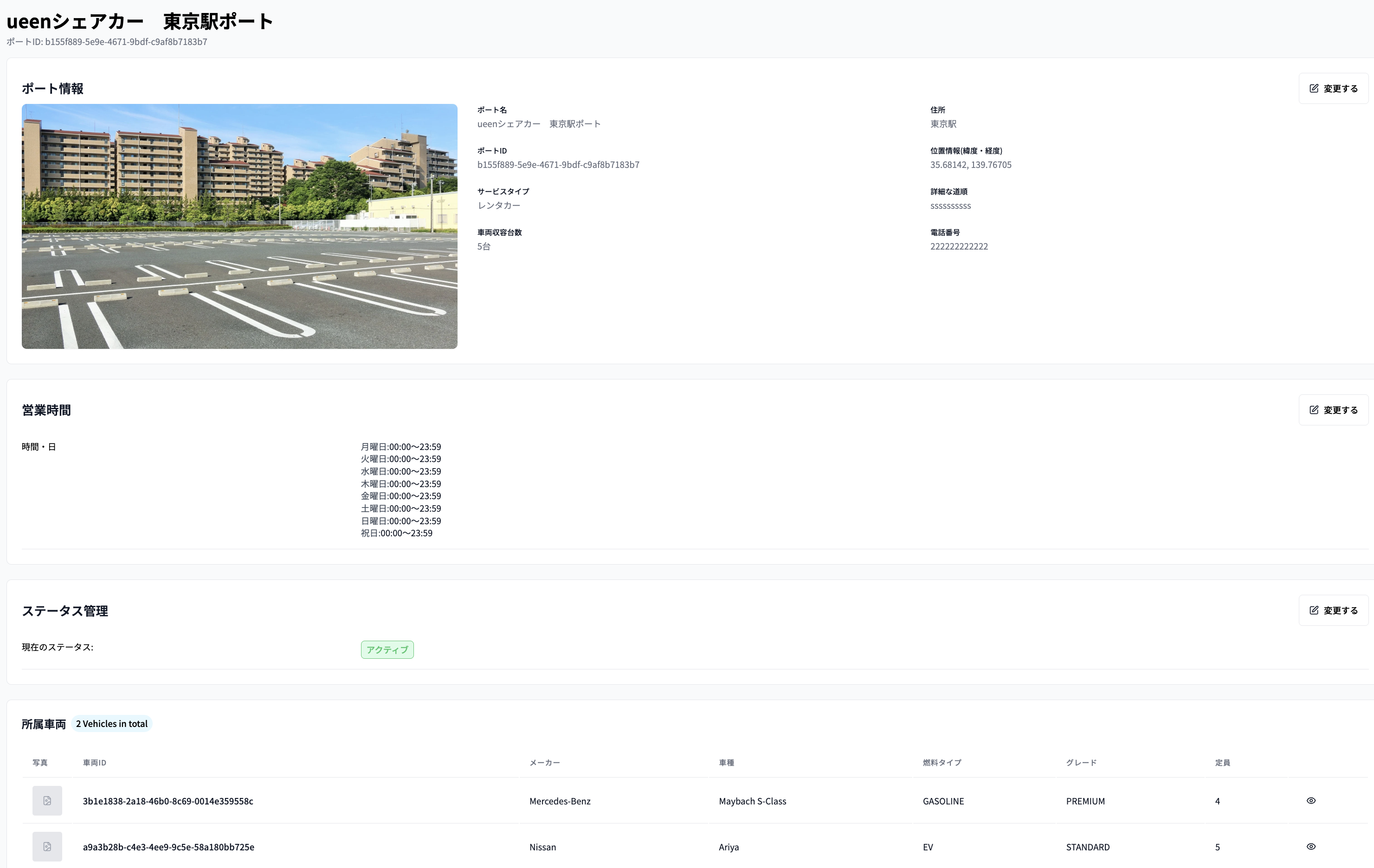The width and height of the screenshot is (1374, 868).
Task: Click the pencil icon in the ポート情報 edit button
Action: [1314, 89]
